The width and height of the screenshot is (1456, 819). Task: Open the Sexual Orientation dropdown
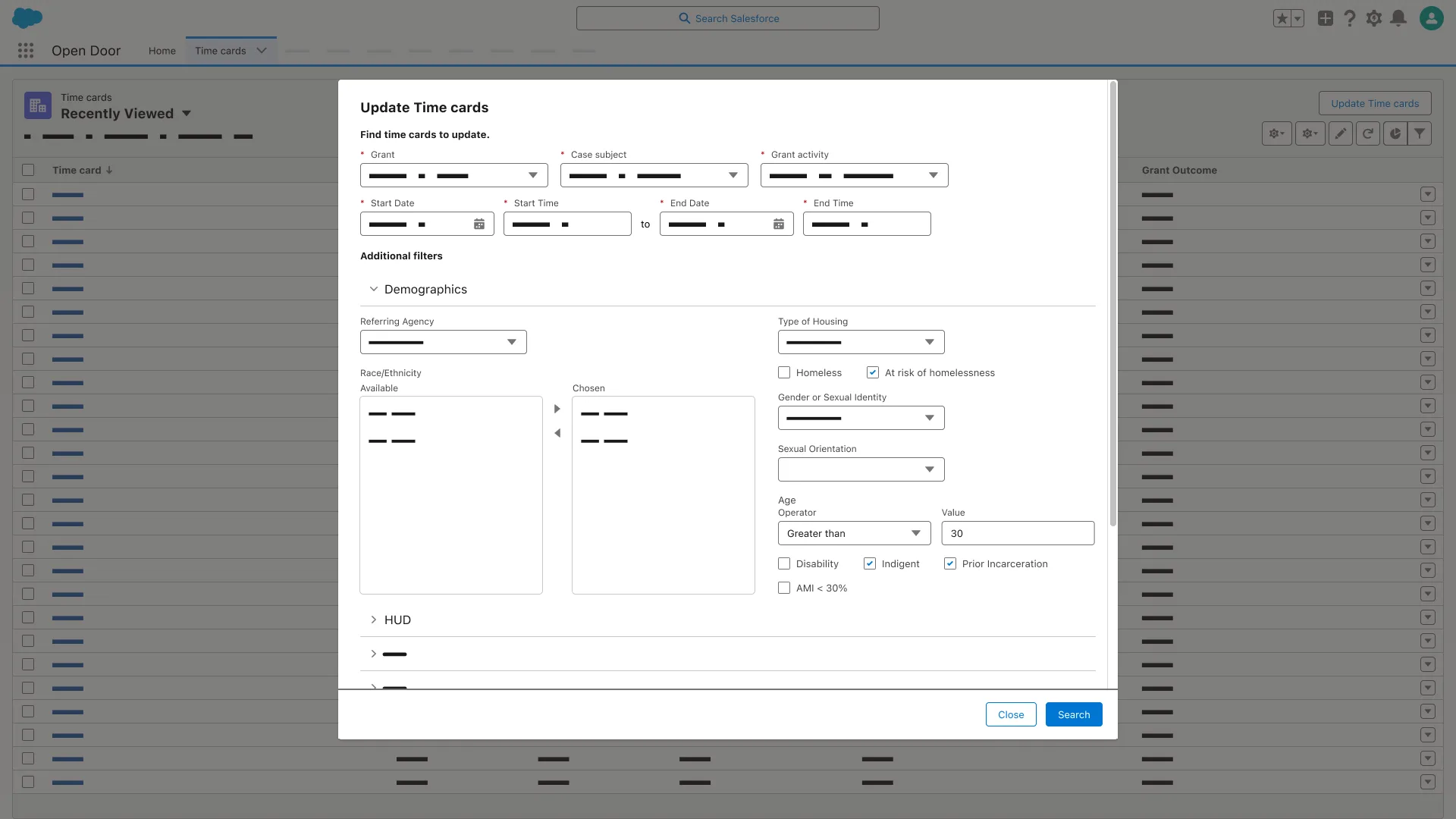point(861,469)
